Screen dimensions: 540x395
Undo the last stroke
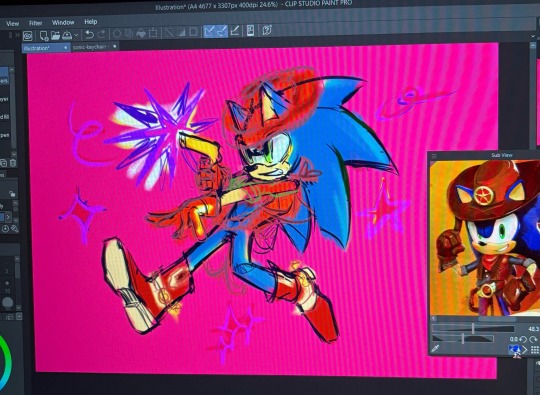[x=90, y=34]
